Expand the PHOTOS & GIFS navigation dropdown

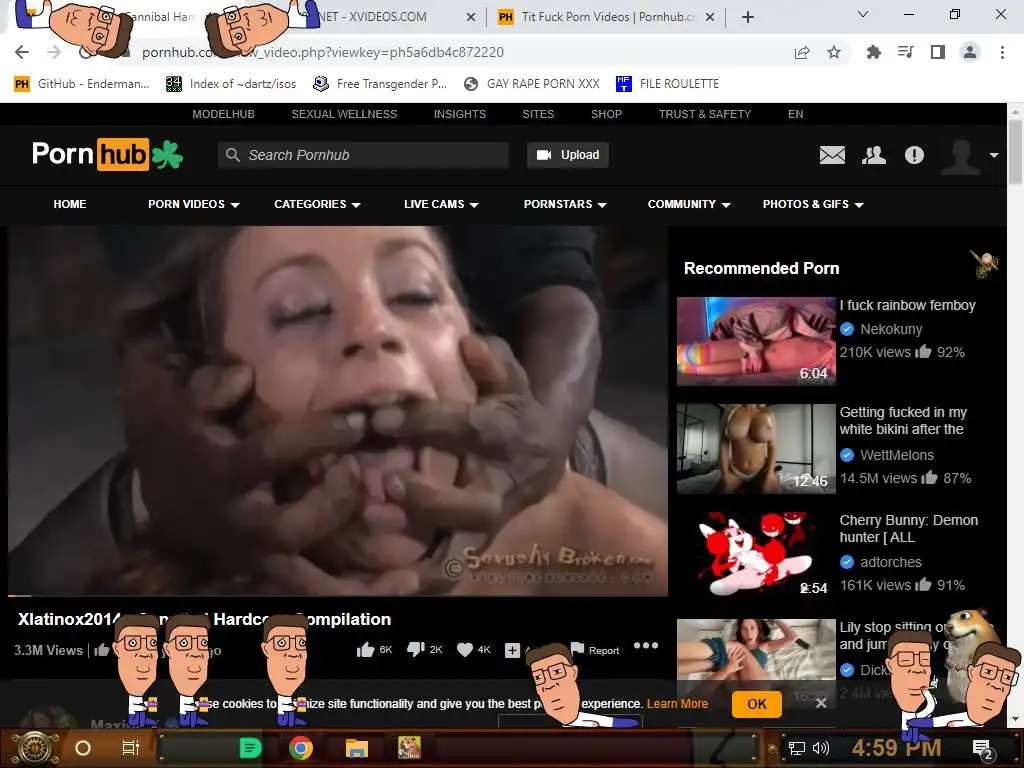pyautogui.click(x=813, y=204)
